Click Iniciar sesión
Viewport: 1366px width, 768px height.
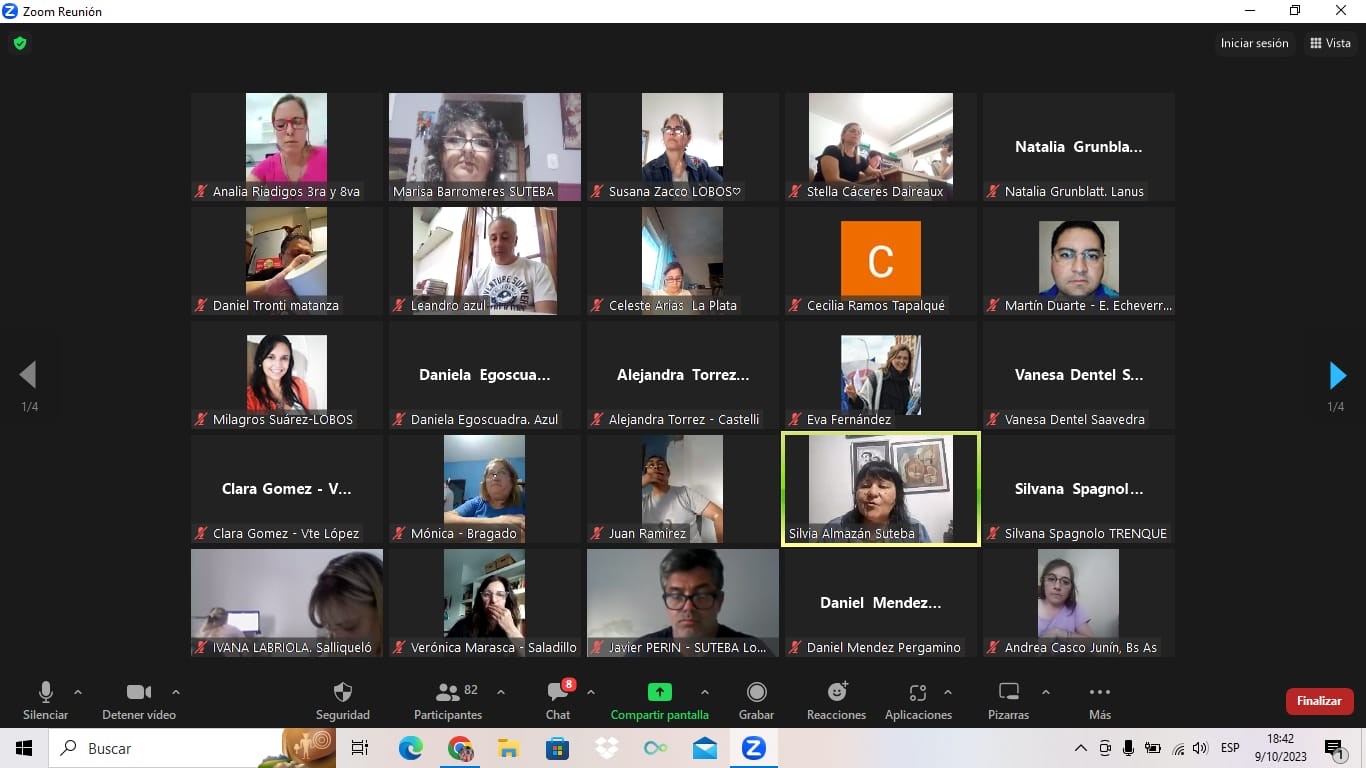1254,43
